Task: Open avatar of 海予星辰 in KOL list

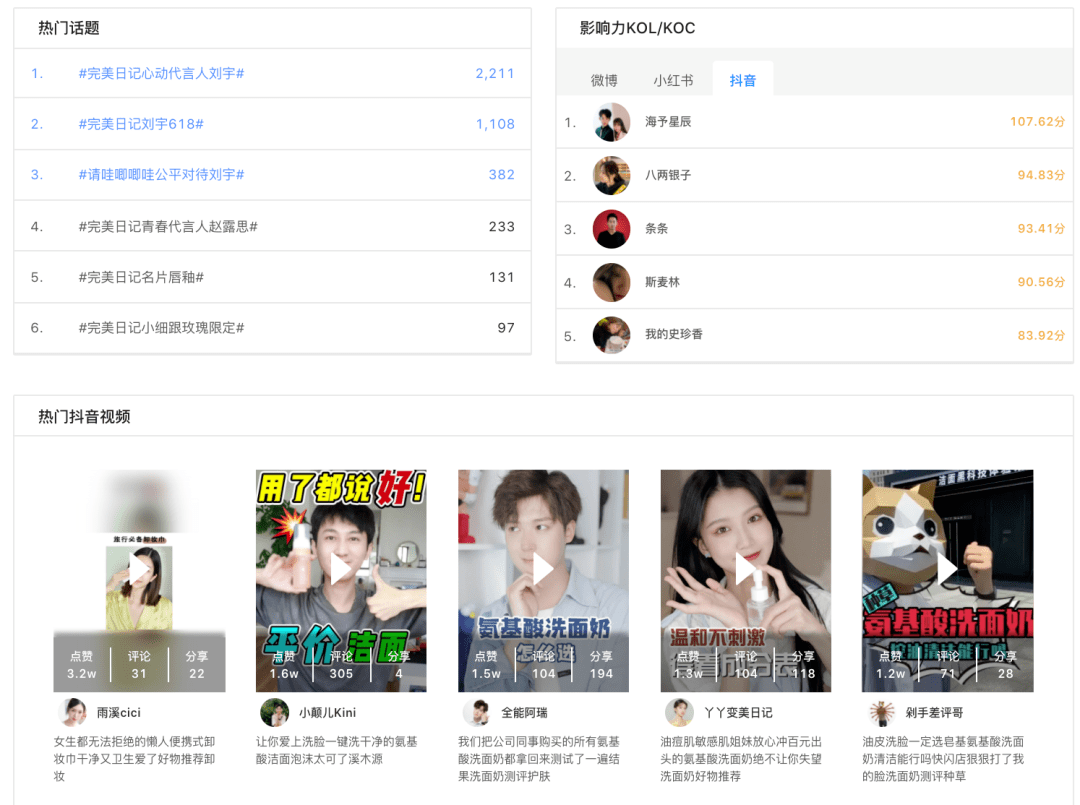Action: [x=611, y=122]
